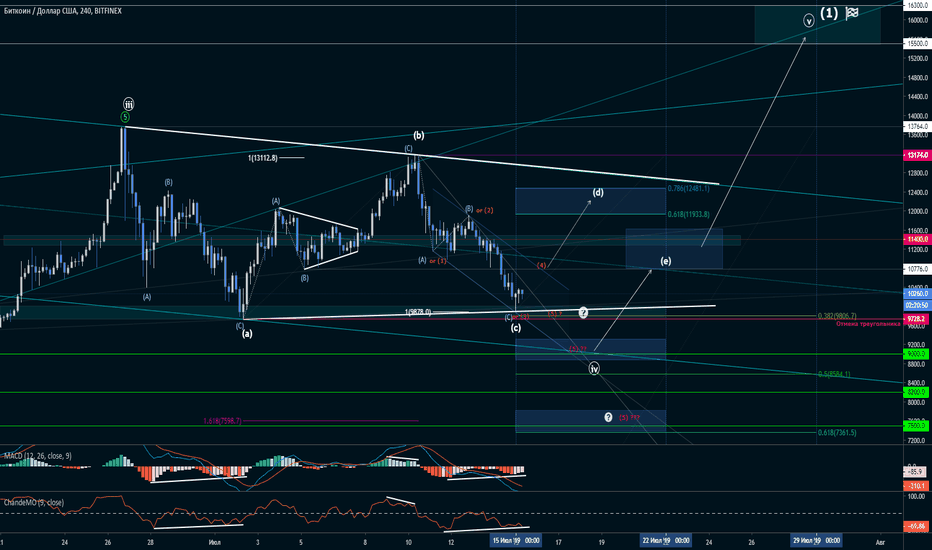Screen dimensions: 932x550
Task: Click the (C) label below (b)
Action: 408,149
